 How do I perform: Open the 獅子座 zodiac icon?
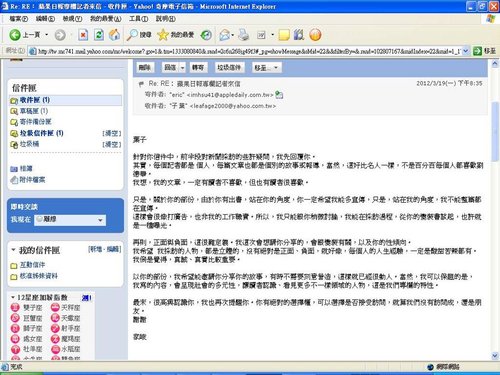pyautogui.click(x=15, y=328)
